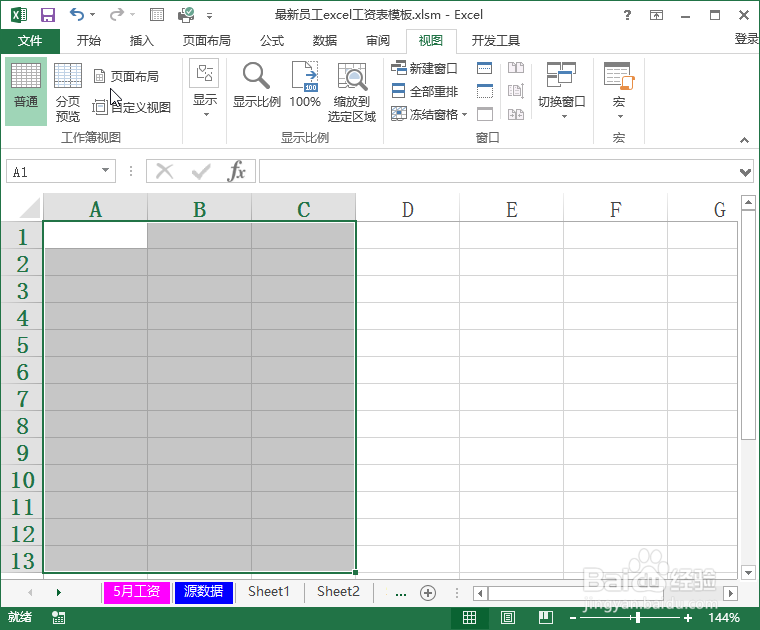Open the 源数据 sheet tab
Image resolution: width=760 pixels, height=630 pixels.
(204, 592)
